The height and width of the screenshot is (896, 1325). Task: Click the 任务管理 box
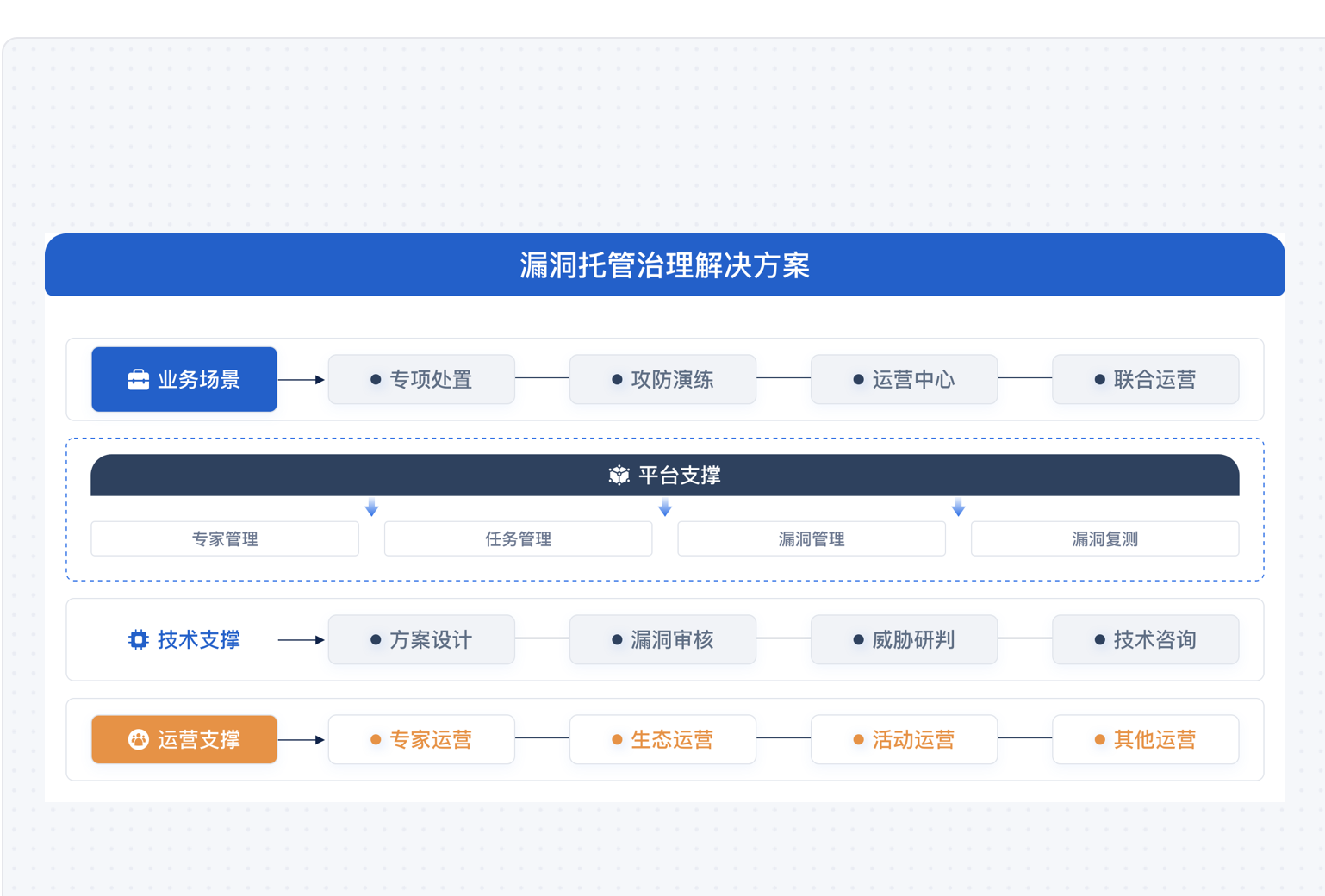coord(518,539)
